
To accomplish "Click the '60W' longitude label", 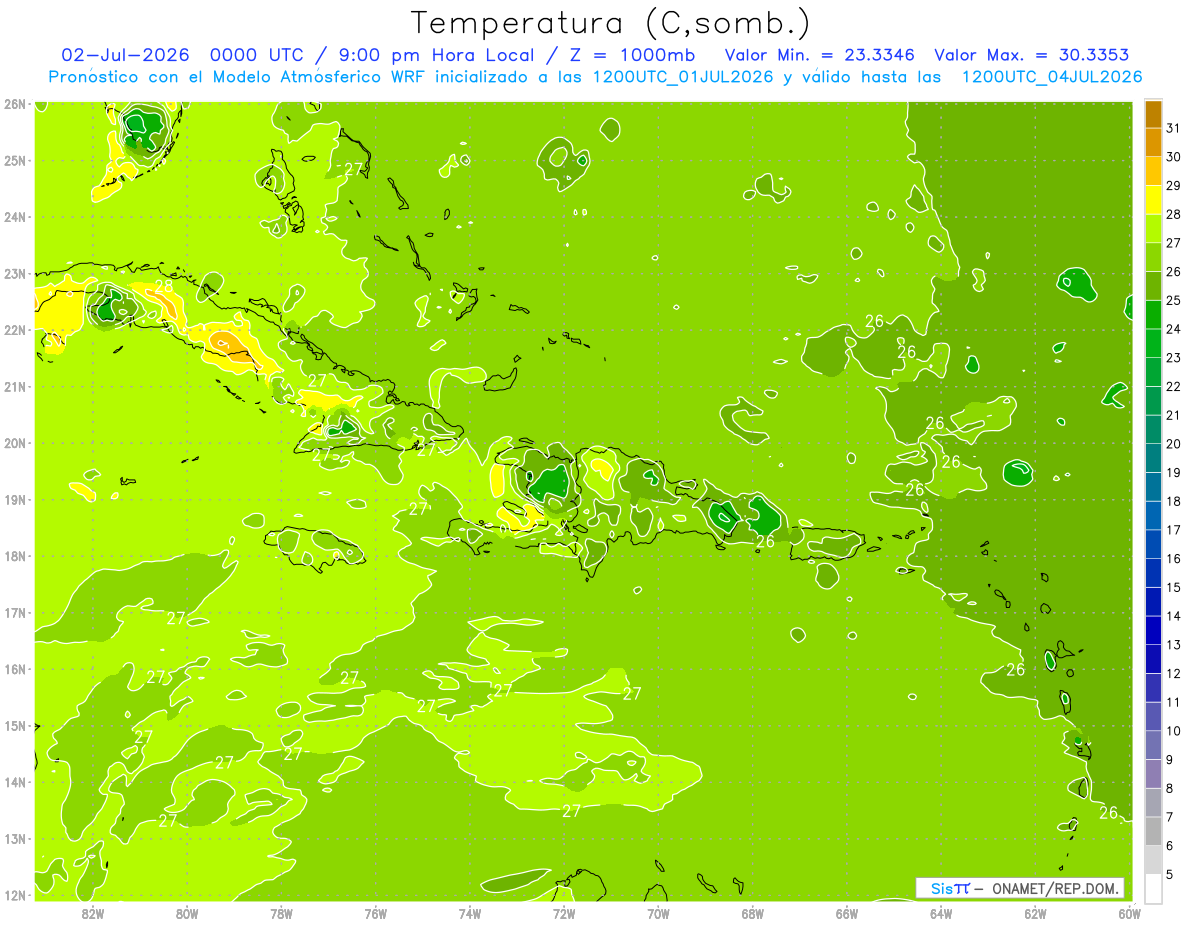I will [x=1129, y=913].
